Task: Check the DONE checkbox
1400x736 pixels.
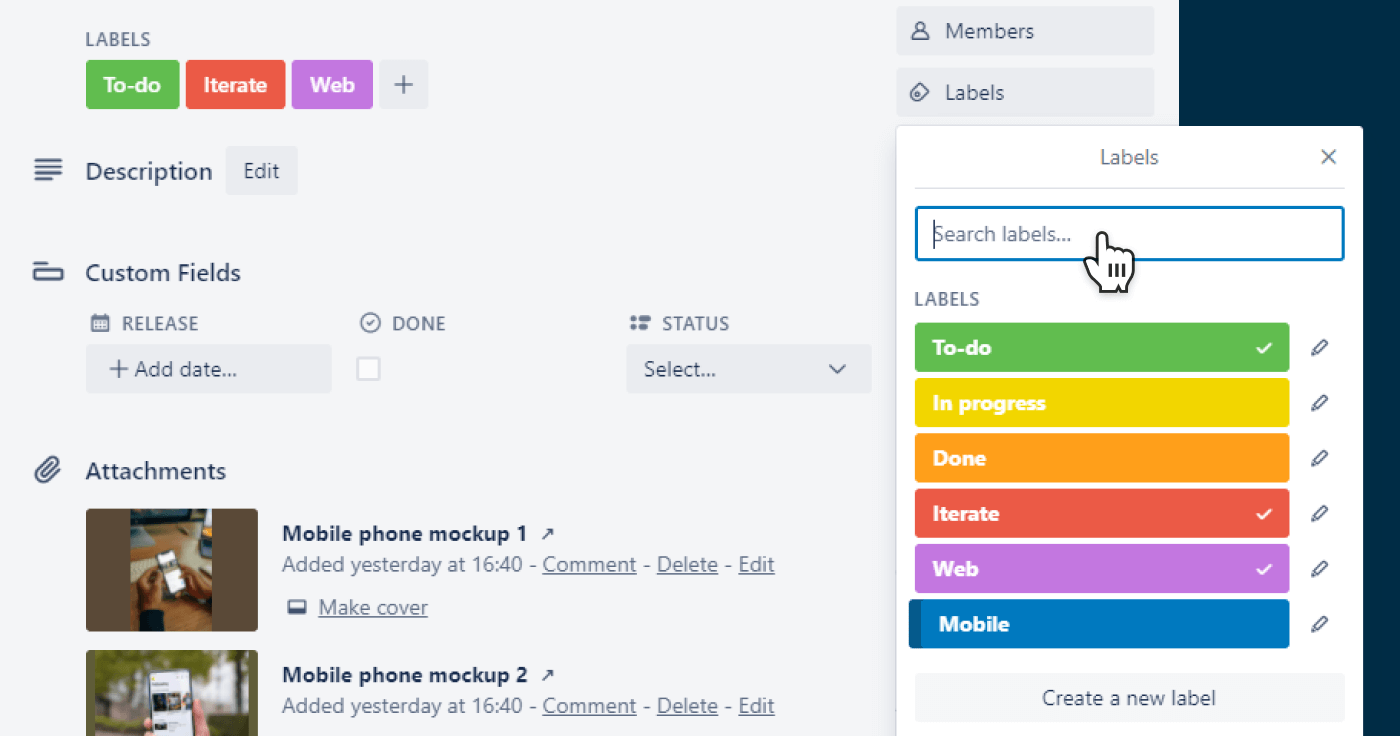Action: pyautogui.click(x=368, y=368)
